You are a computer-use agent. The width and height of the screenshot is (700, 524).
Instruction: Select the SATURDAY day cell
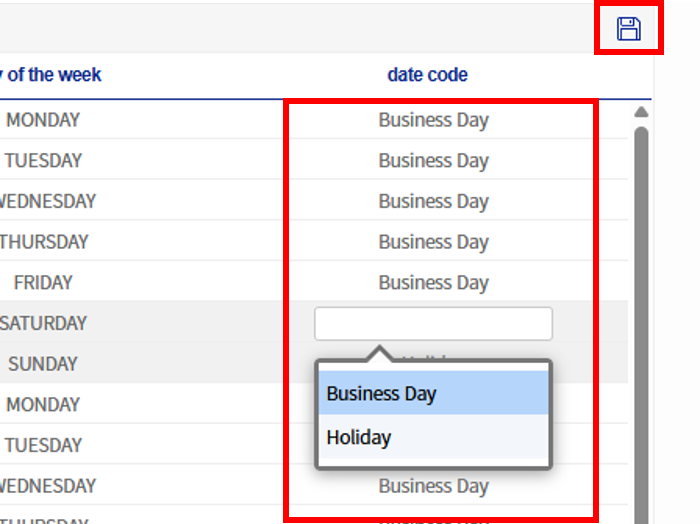(43, 323)
